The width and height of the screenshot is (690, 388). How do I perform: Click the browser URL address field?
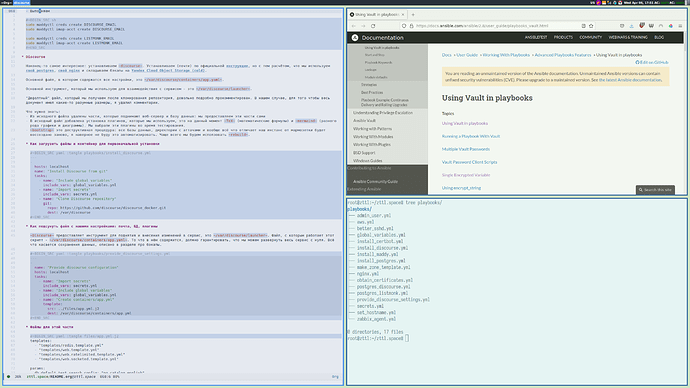tap(495, 26)
